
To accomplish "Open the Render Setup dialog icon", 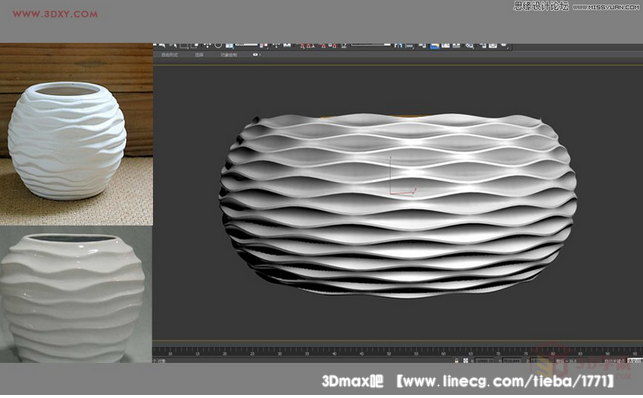I will 482,45.
